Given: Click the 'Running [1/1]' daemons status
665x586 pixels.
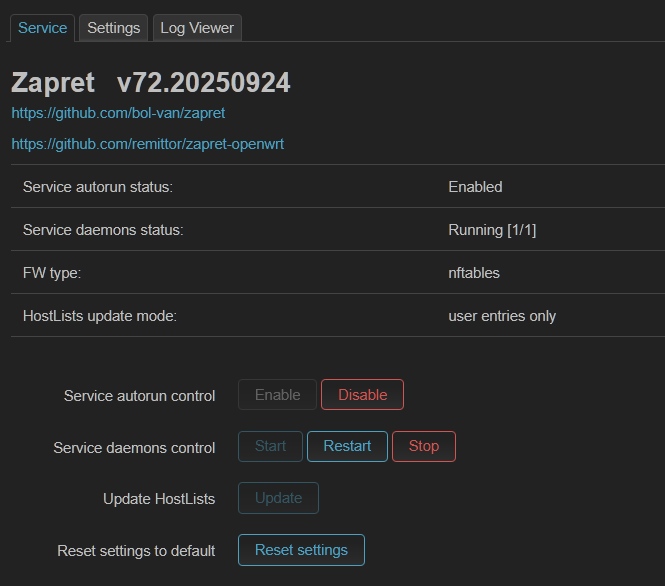Looking at the screenshot, I should pos(490,230).
